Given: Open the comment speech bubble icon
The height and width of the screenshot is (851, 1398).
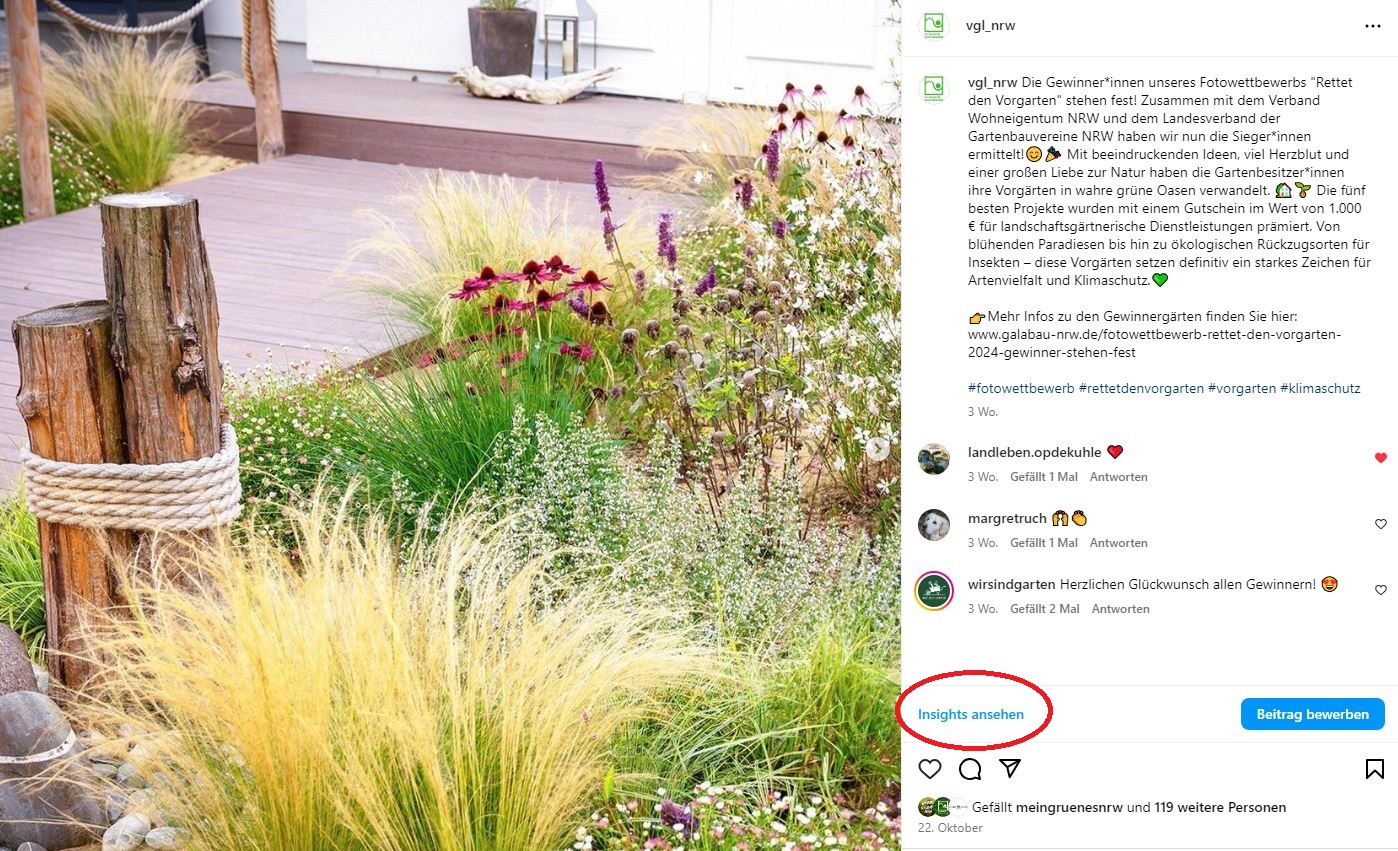Looking at the screenshot, I should [x=970, y=769].
